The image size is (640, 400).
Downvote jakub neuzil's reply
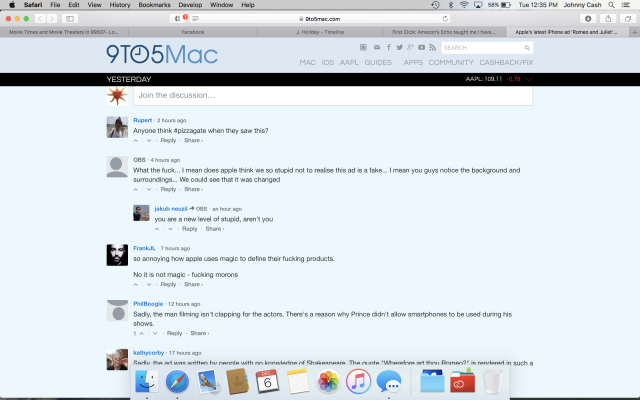point(170,229)
